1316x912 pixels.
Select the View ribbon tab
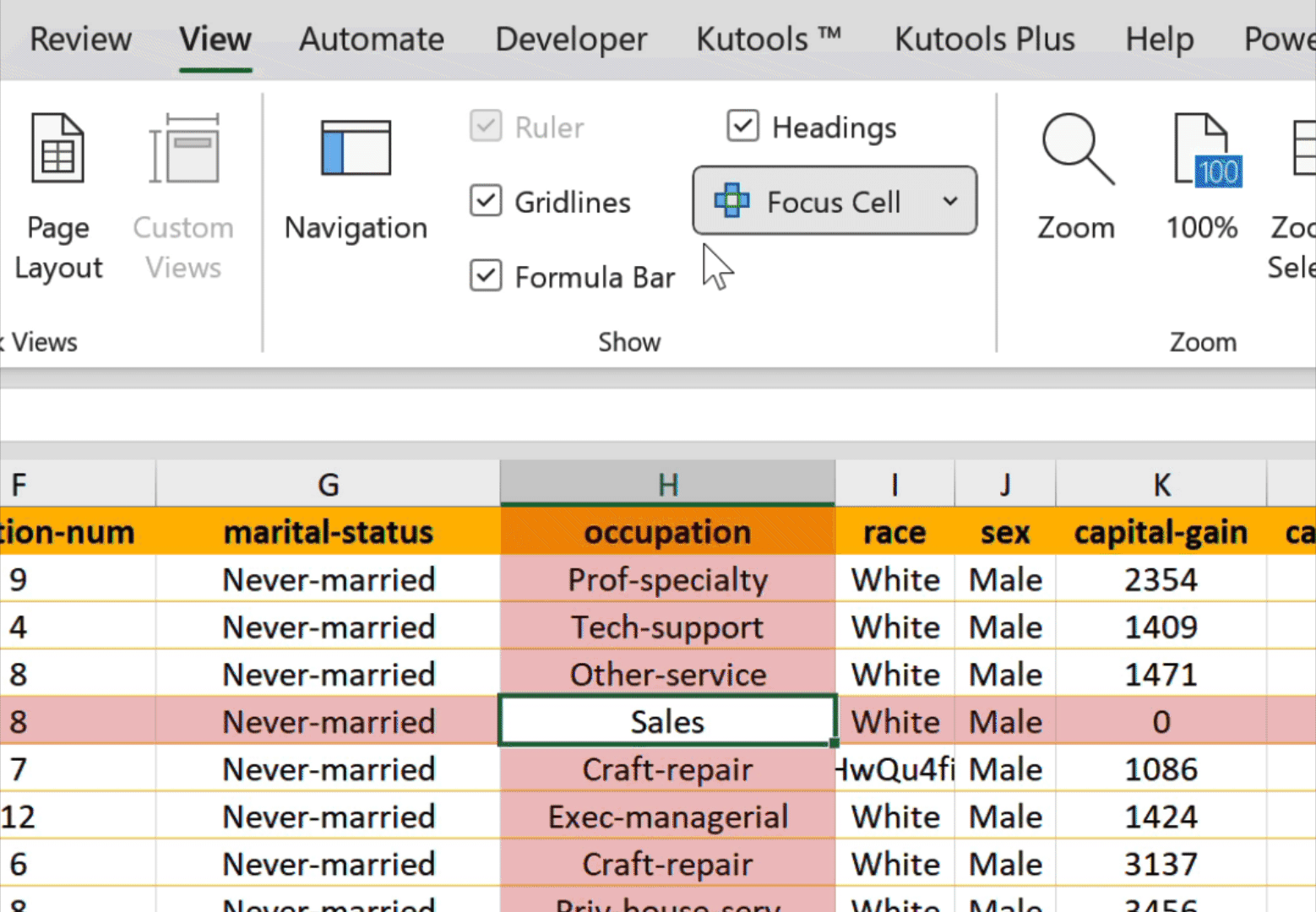click(x=215, y=40)
